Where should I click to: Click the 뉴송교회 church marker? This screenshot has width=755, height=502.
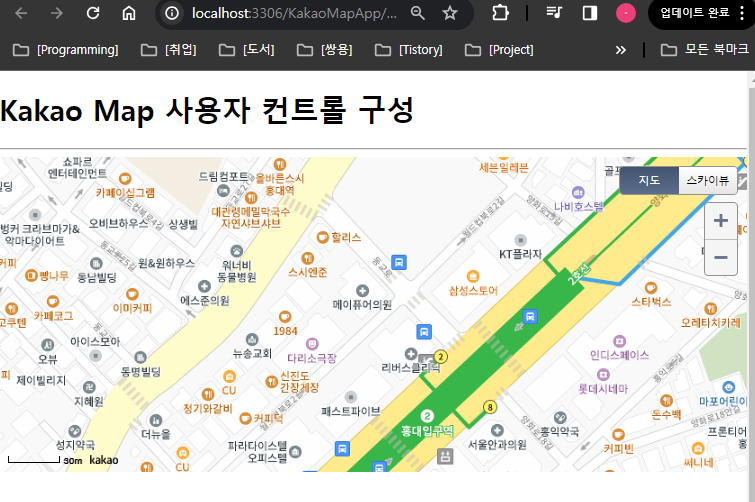(x=252, y=339)
